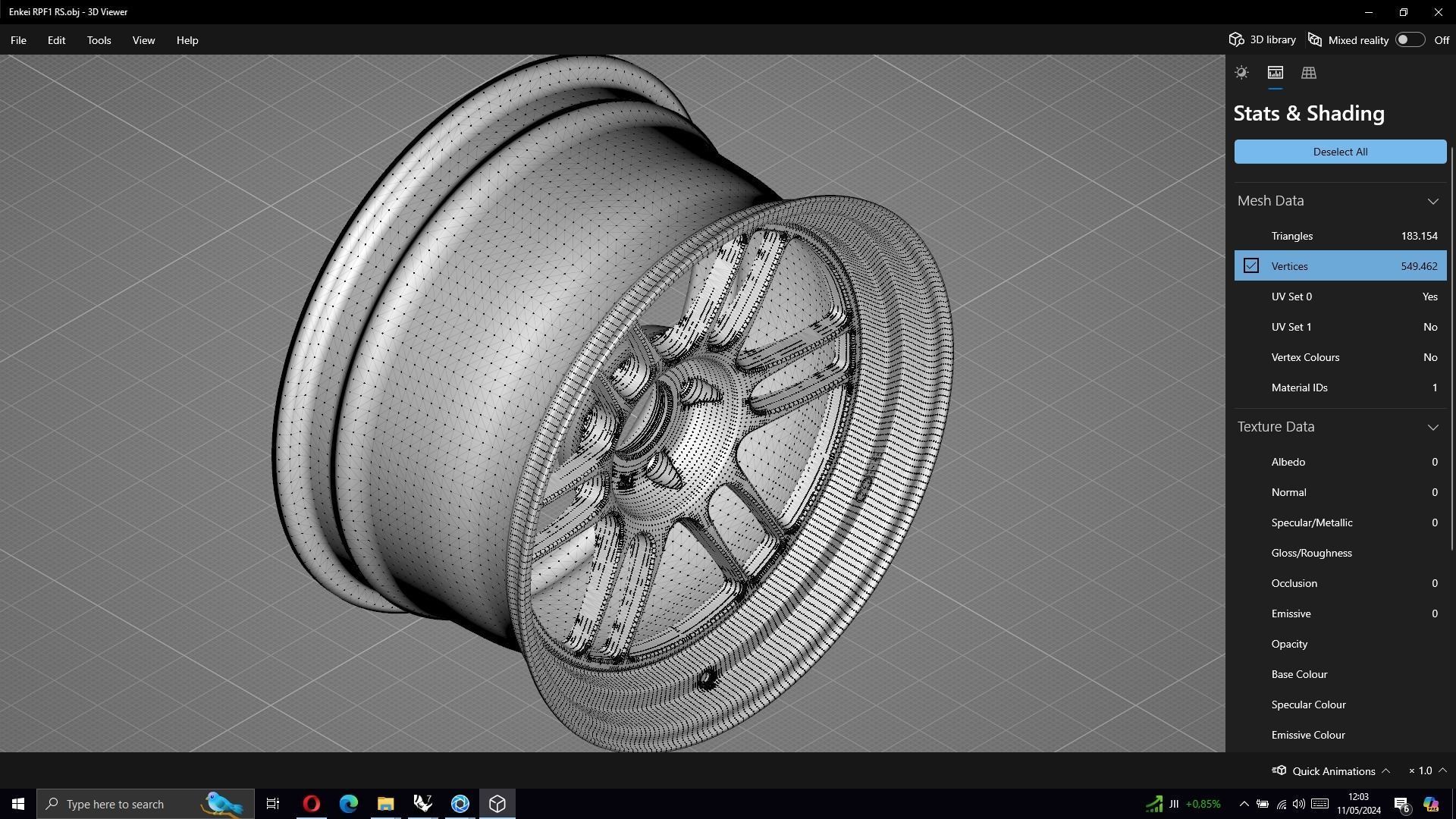
Task: Click the wheel model in the viewport
Action: point(613,402)
